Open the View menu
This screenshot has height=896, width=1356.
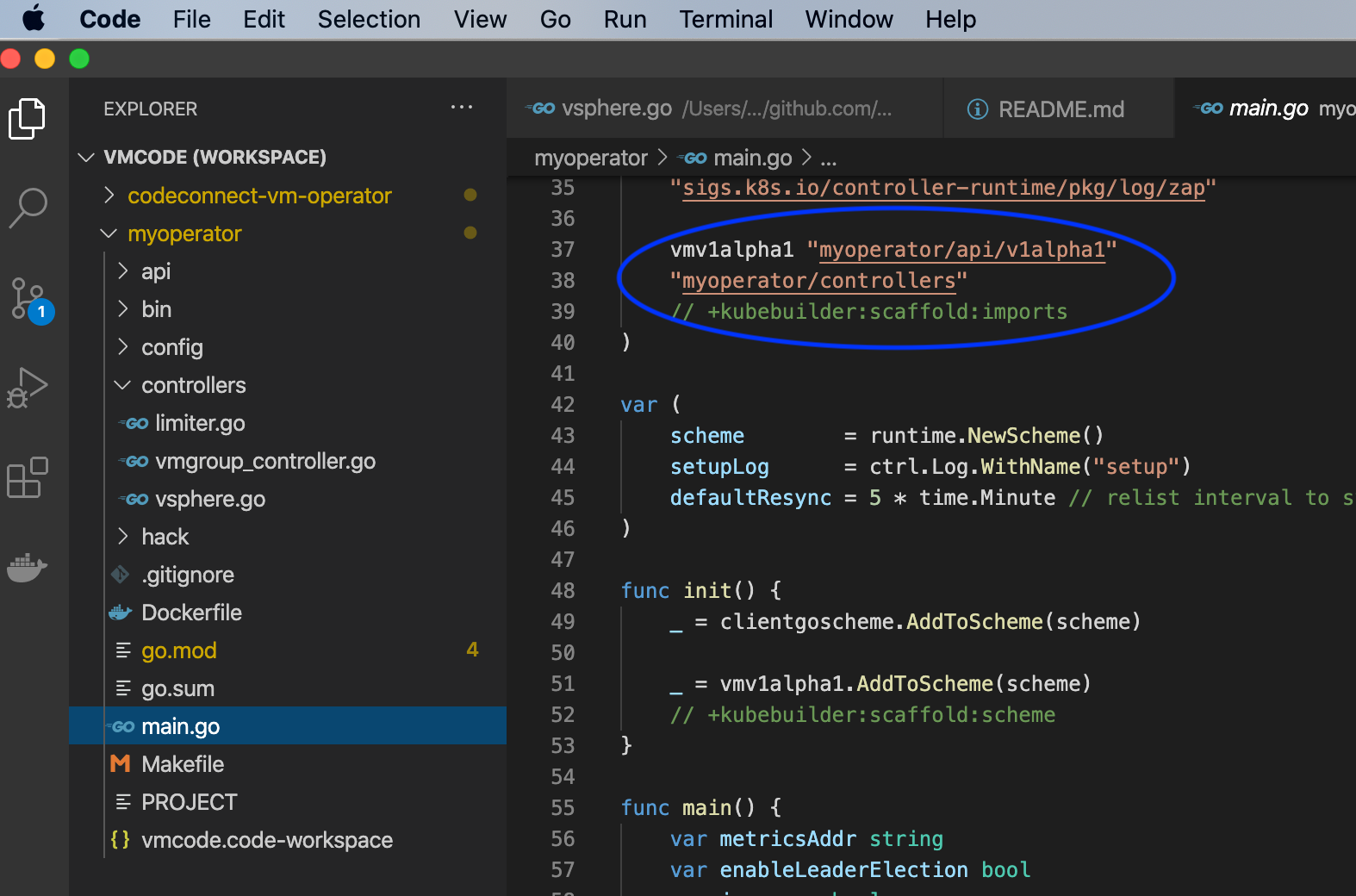tap(480, 19)
